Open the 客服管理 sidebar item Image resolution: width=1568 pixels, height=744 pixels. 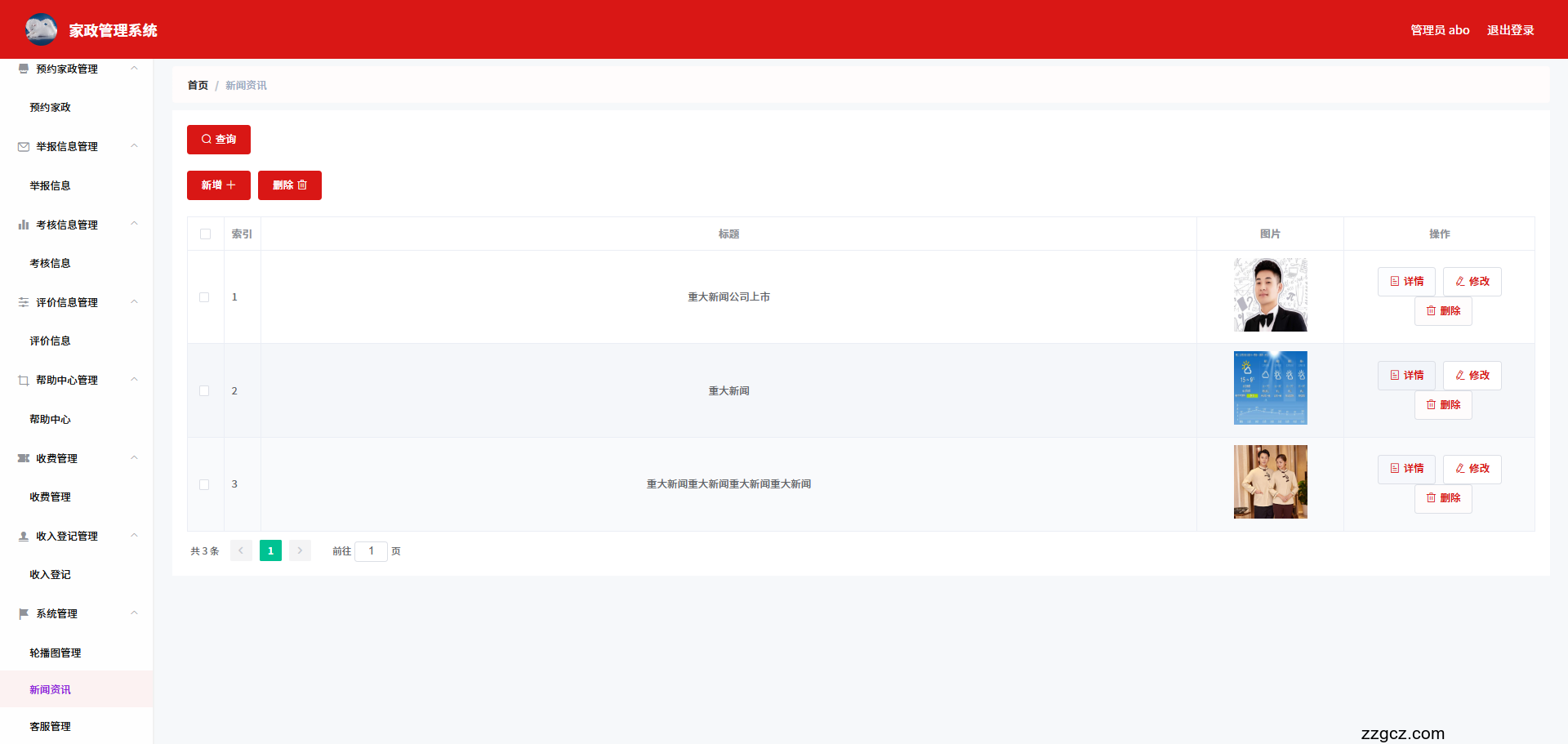[x=51, y=726]
